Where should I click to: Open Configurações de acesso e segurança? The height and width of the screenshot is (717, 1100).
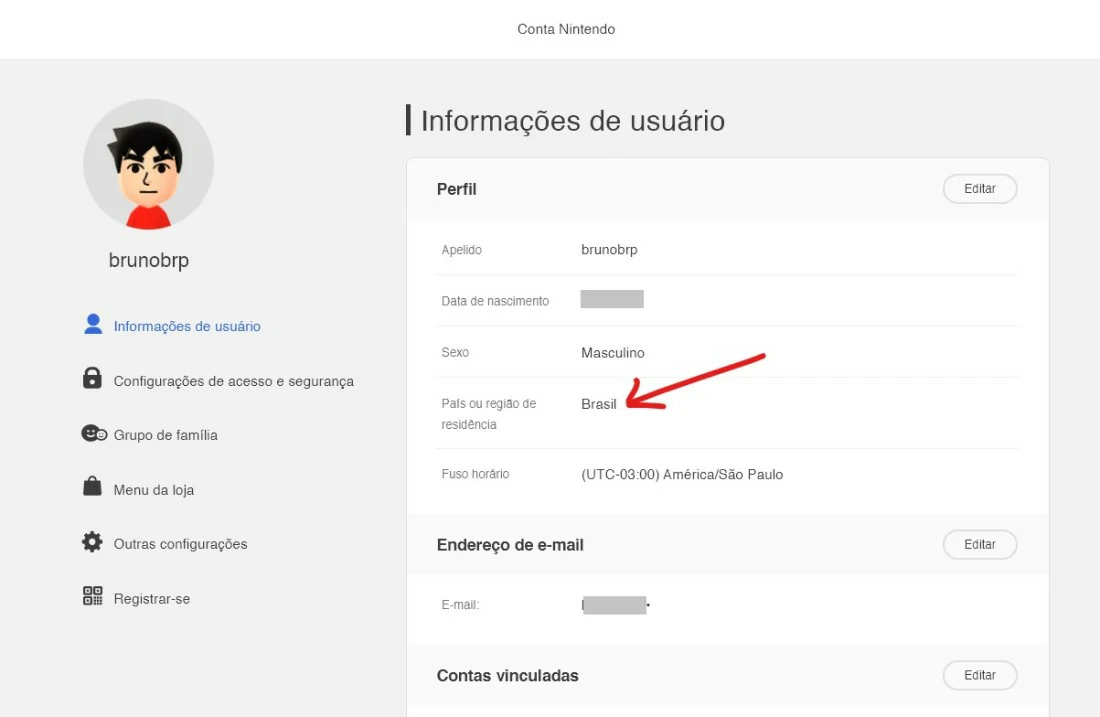point(234,381)
